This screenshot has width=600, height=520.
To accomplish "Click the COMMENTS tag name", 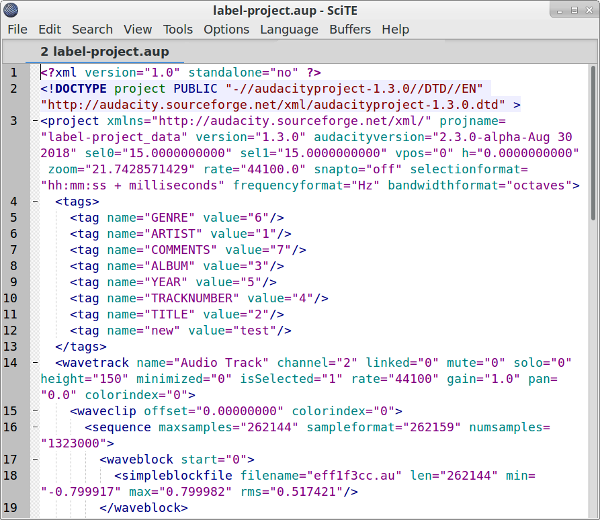I will click(181, 250).
